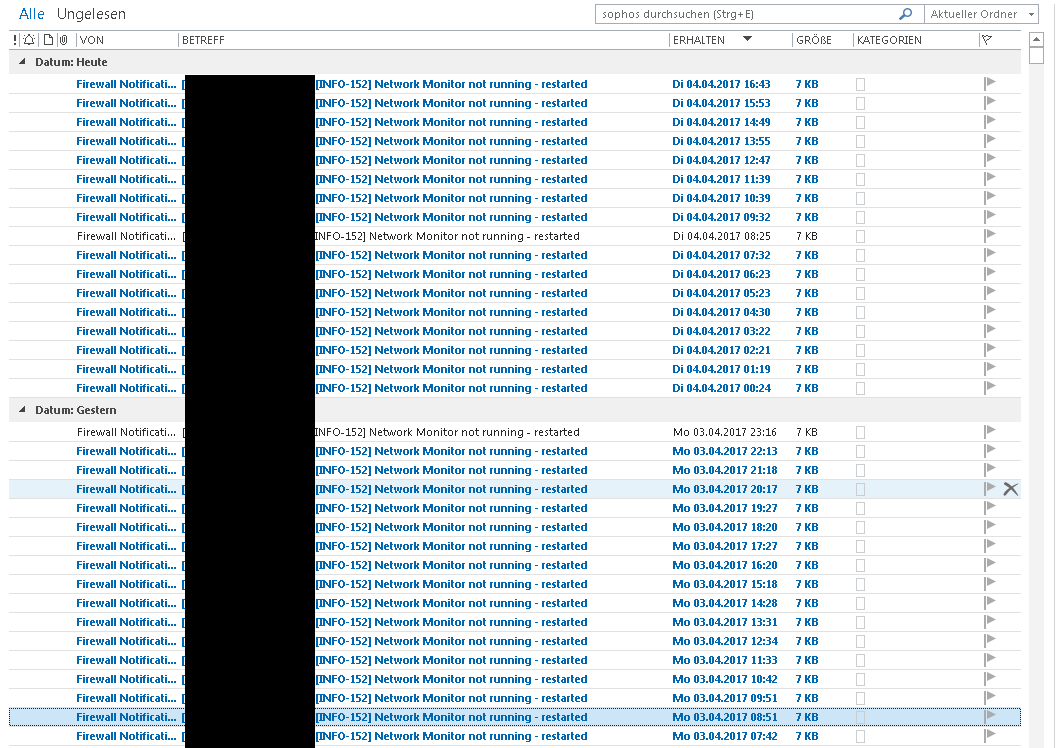1058x748 pixels.
Task: Open message received Di 04.04.2017 01:19
Action: pos(515,370)
